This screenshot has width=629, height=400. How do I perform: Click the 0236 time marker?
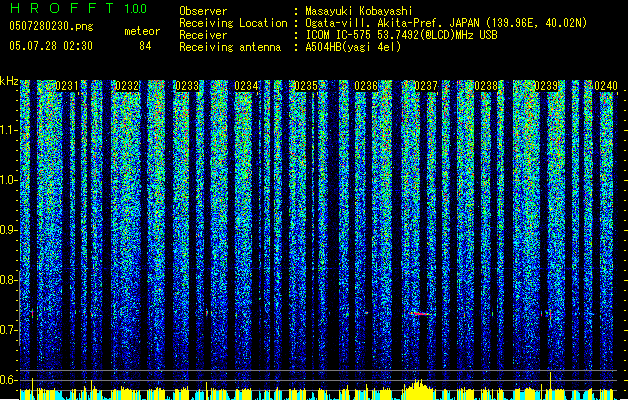coord(366,86)
